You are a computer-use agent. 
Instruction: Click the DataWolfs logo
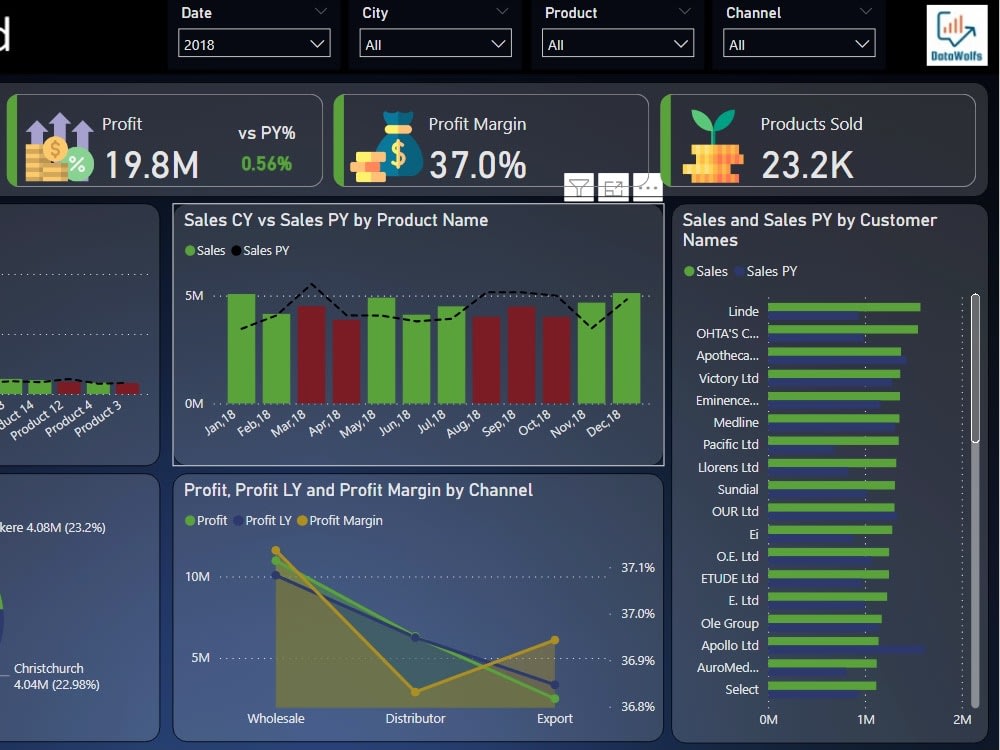(x=956, y=33)
